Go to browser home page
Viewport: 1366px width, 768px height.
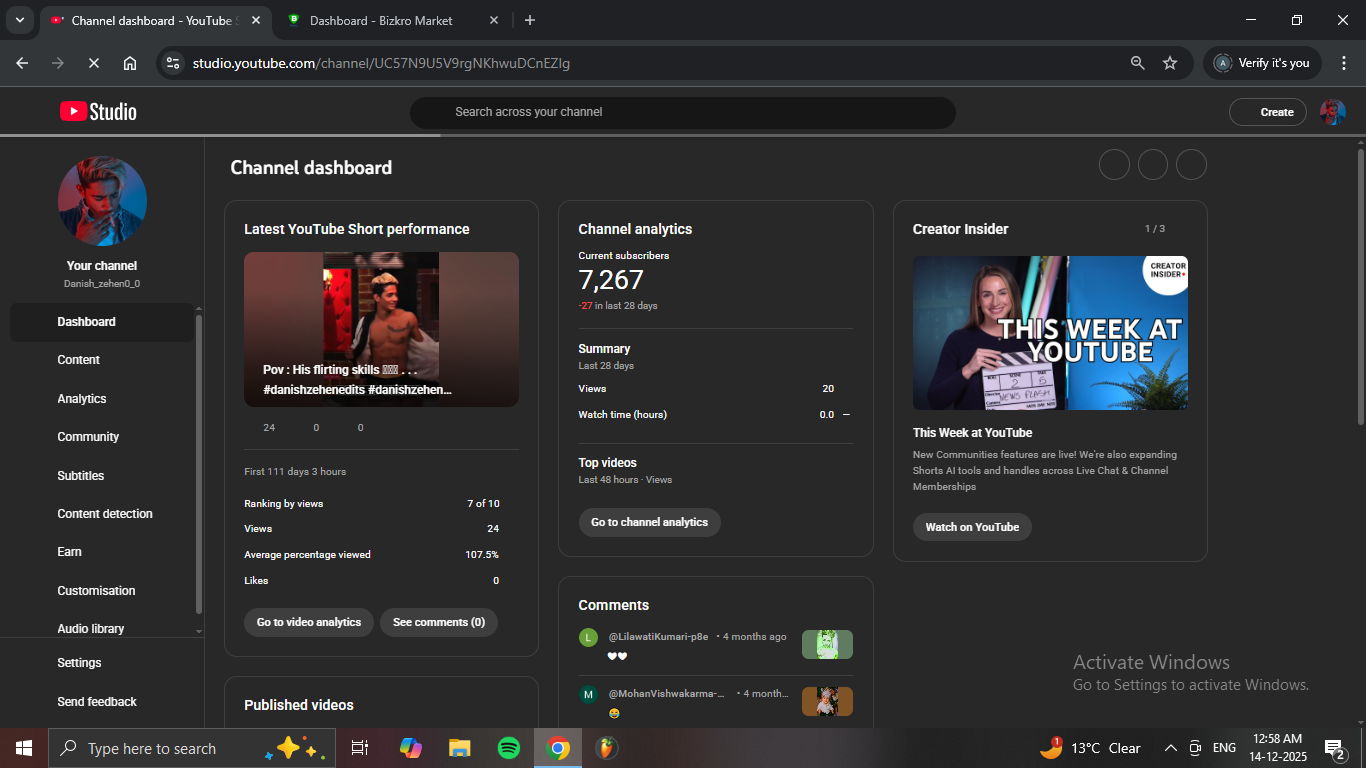pyautogui.click(x=130, y=63)
